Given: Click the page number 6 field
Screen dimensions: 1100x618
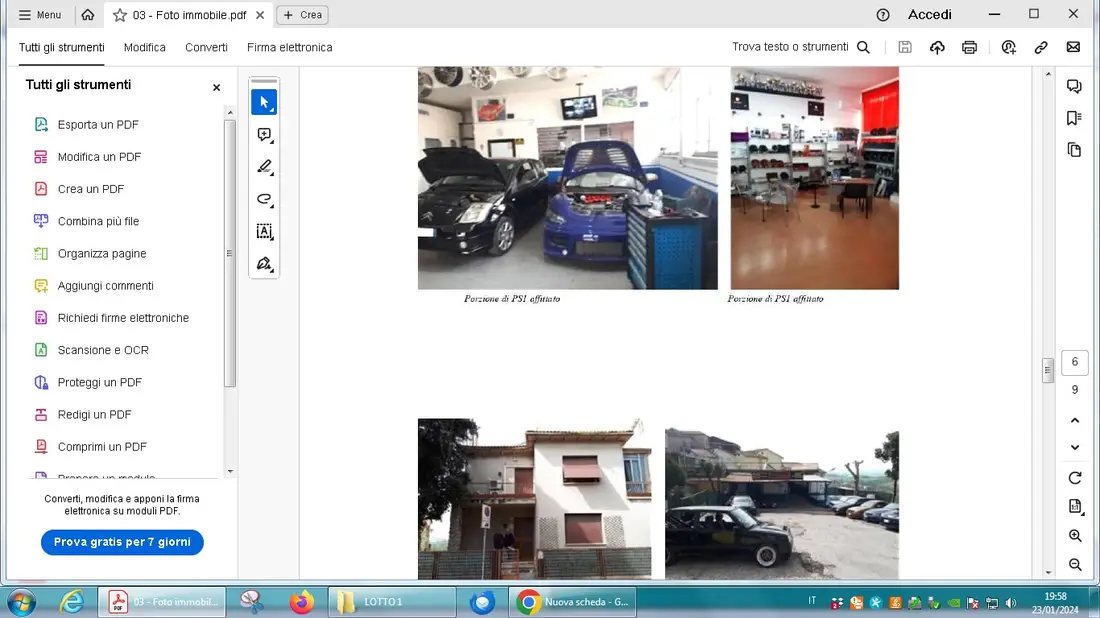Looking at the screenshot, I should [x=1075, y=362].
